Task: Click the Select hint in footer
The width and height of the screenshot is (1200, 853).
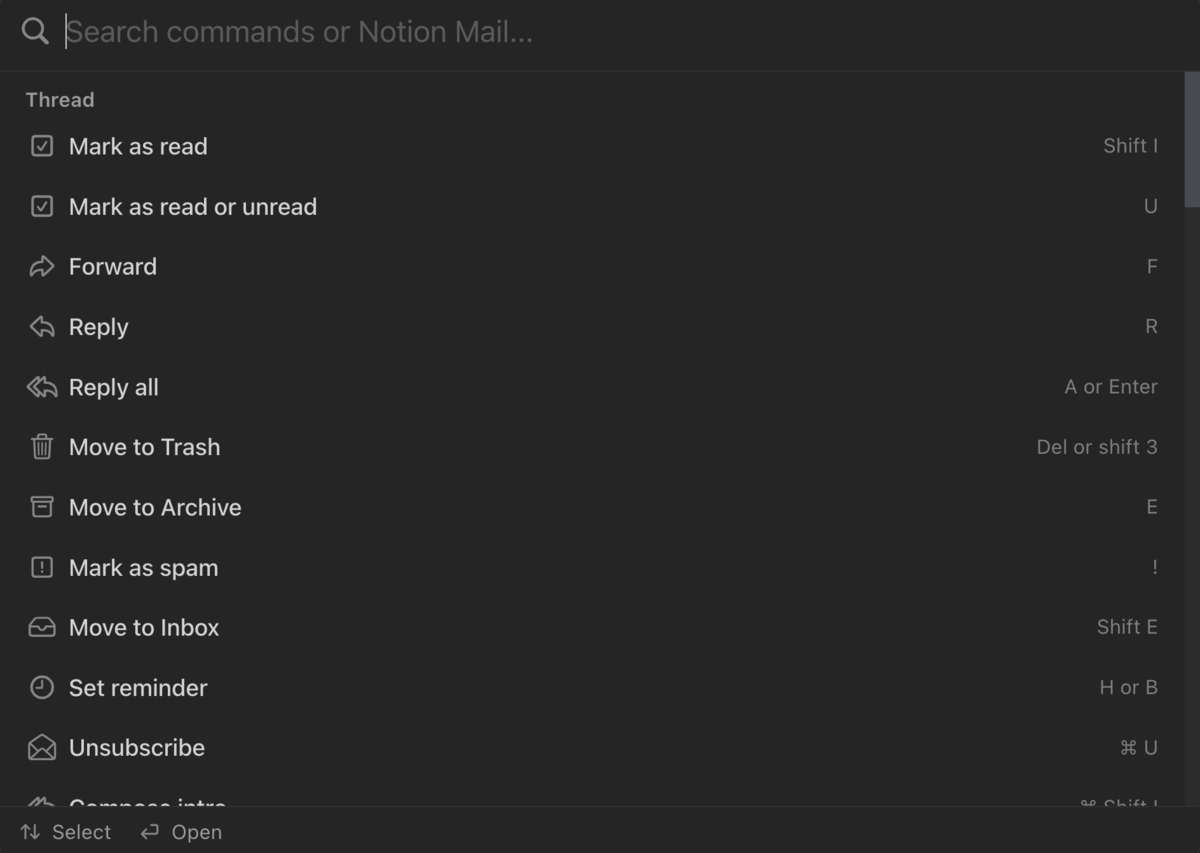Action: coord(65,832)
